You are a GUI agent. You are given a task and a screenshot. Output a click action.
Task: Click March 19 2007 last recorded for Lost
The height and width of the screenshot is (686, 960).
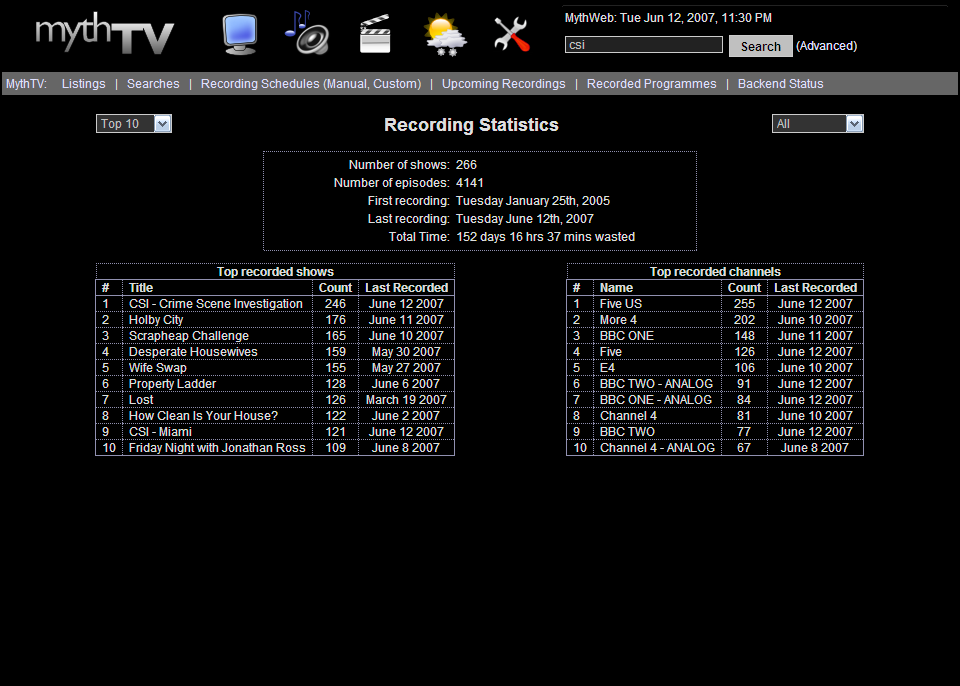[407, 399]
